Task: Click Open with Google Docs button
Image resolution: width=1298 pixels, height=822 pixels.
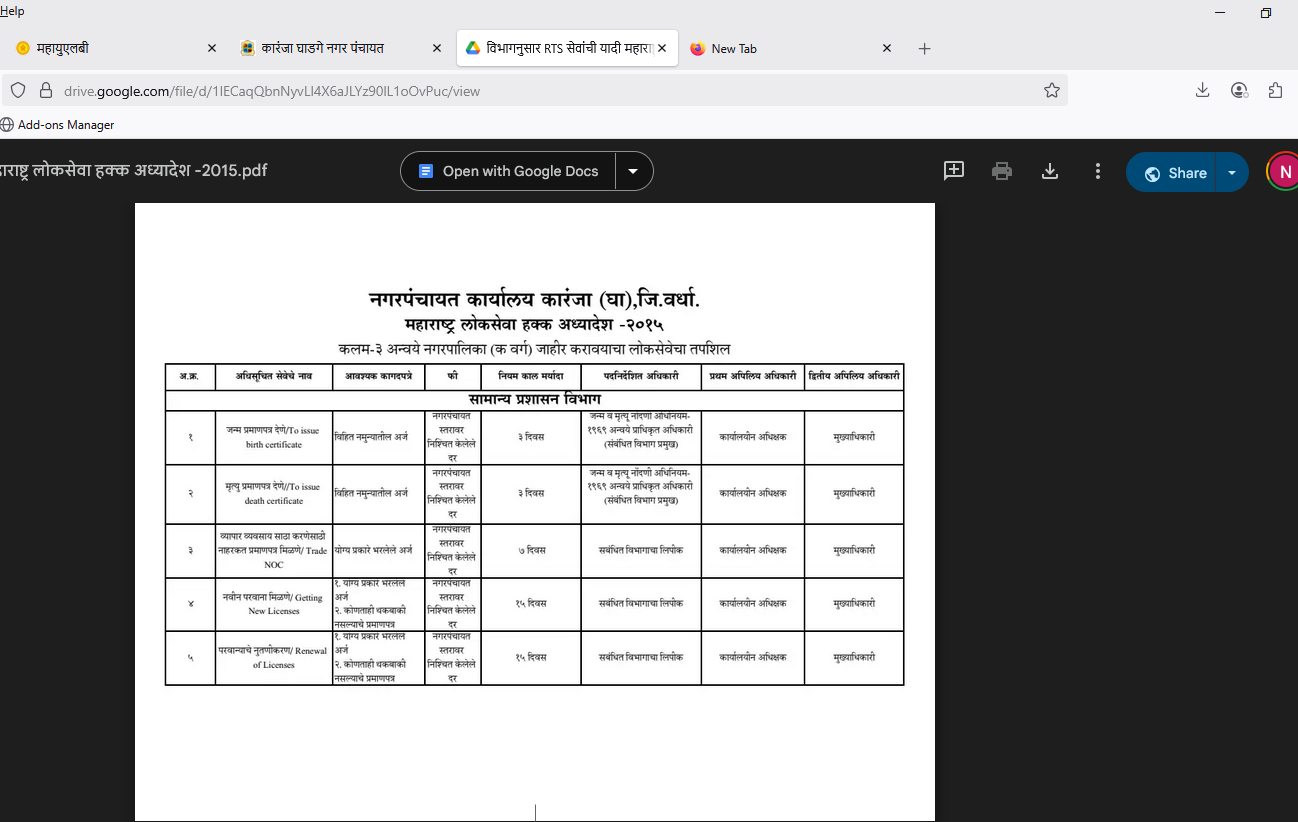Action: [508, 171]
